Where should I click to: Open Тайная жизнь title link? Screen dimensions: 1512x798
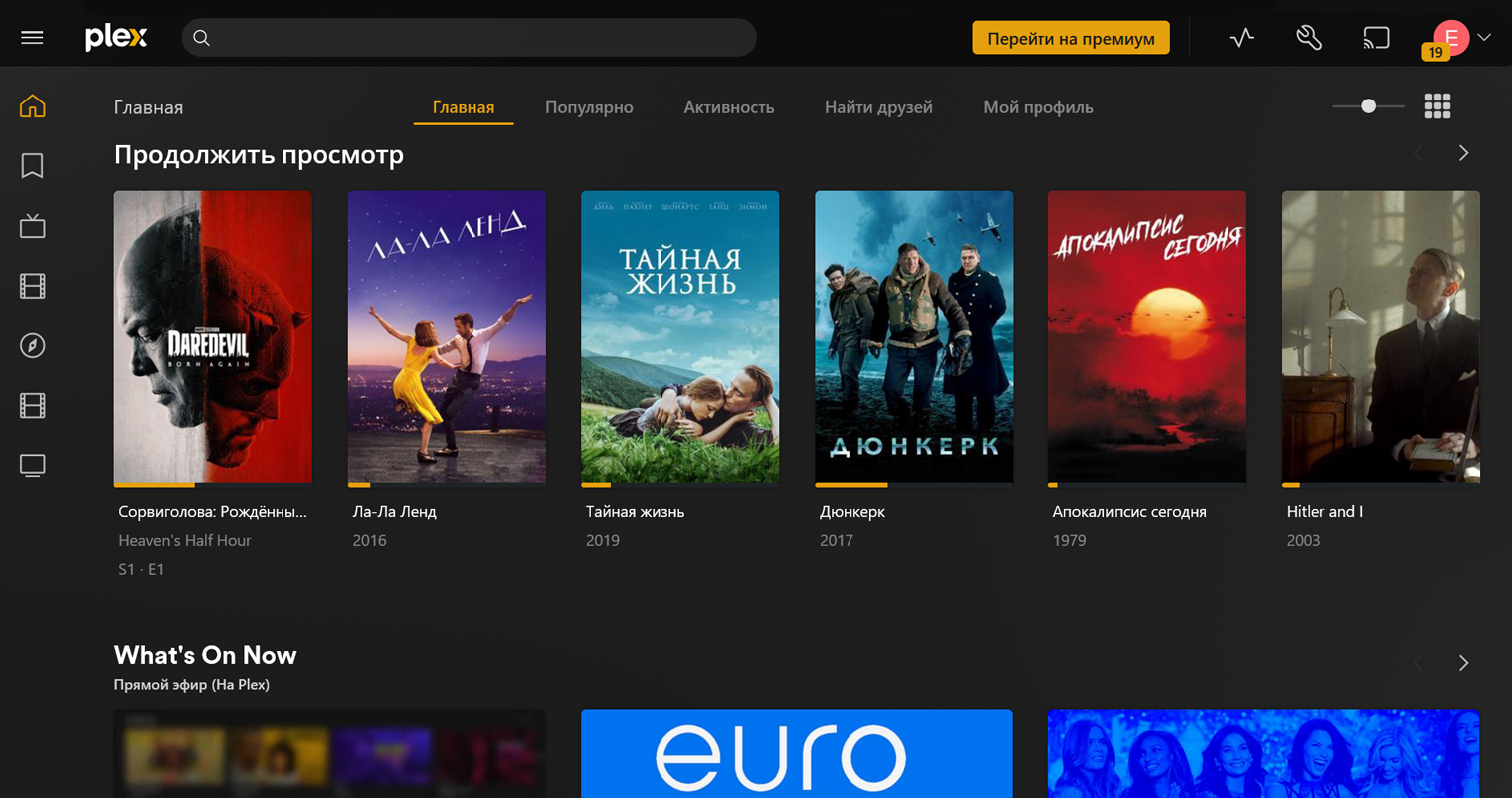(635, 512)
